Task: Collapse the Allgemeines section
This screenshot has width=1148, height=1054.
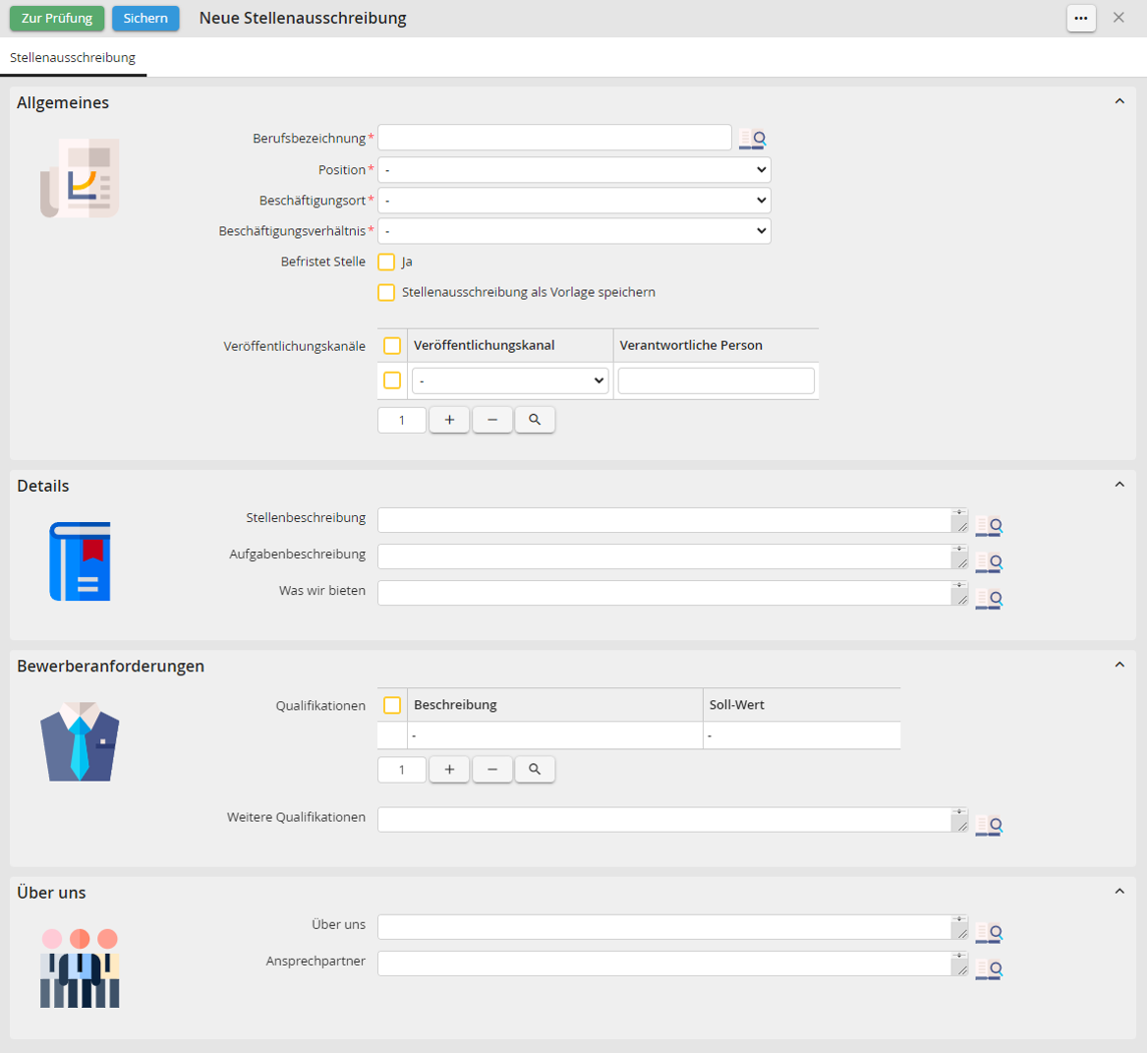Action: point(1119,102)
